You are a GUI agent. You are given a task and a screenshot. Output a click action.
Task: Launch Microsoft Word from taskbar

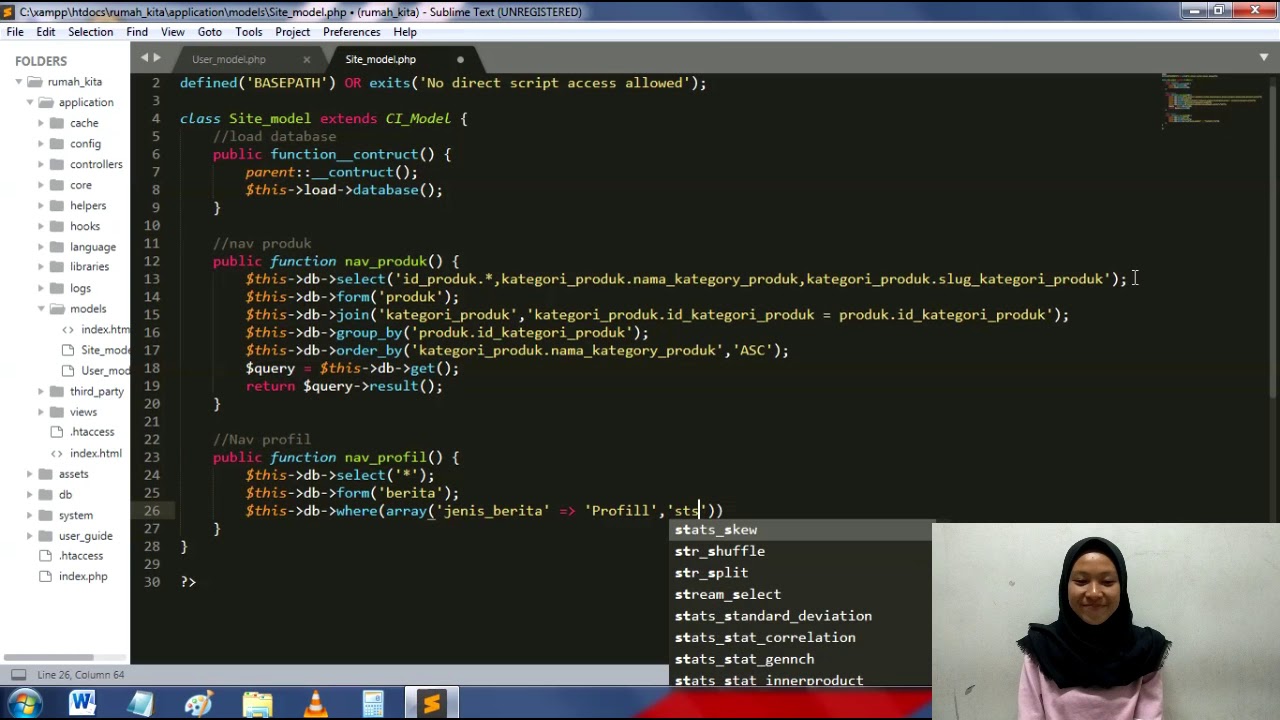pyautogui.click(x=82, y=704)
